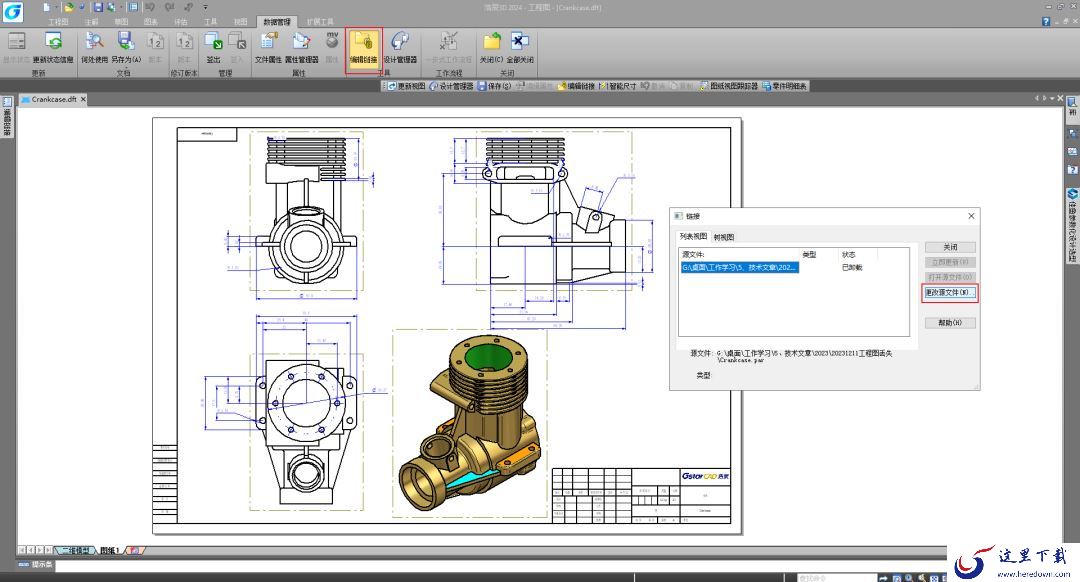Click 零件明细表 parts list tool

[785, 86]
